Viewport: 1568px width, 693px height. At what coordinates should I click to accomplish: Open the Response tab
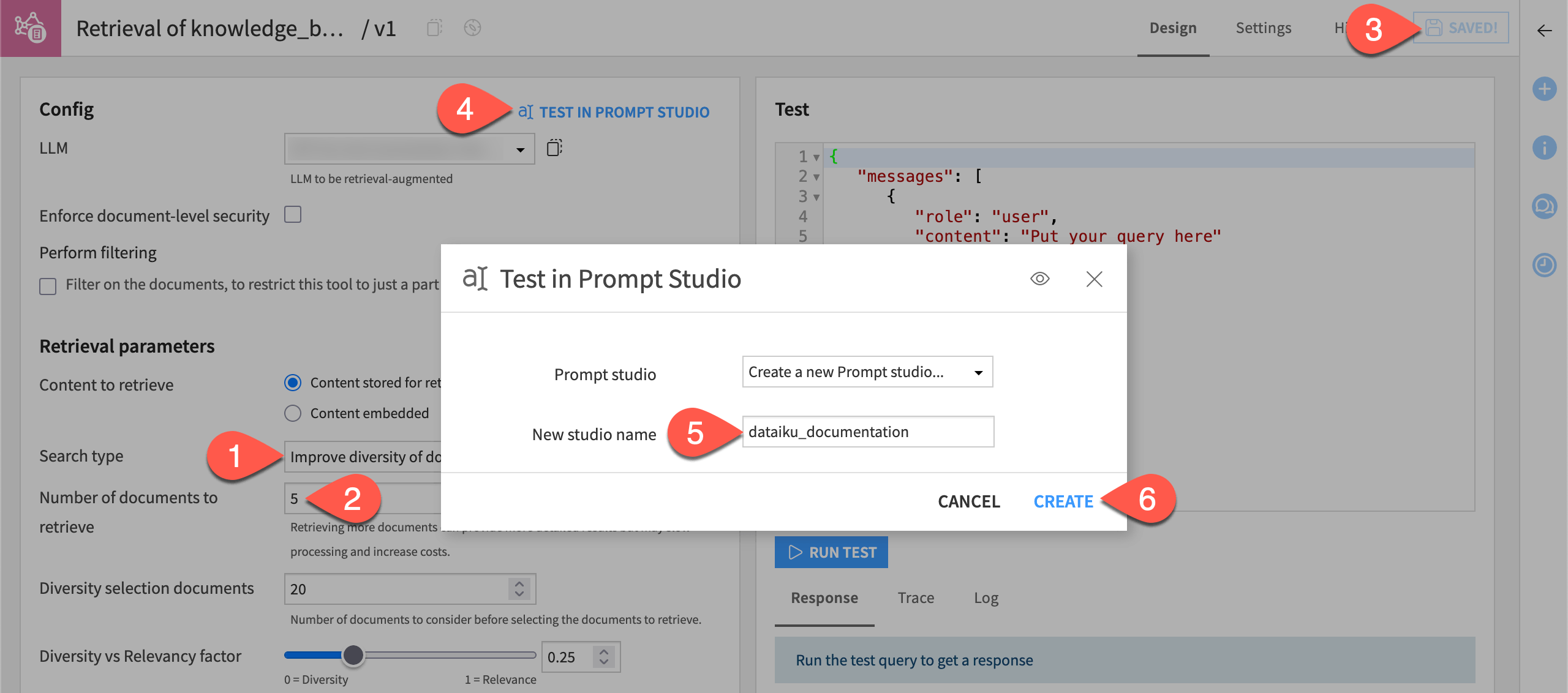(x=824, y=598)
